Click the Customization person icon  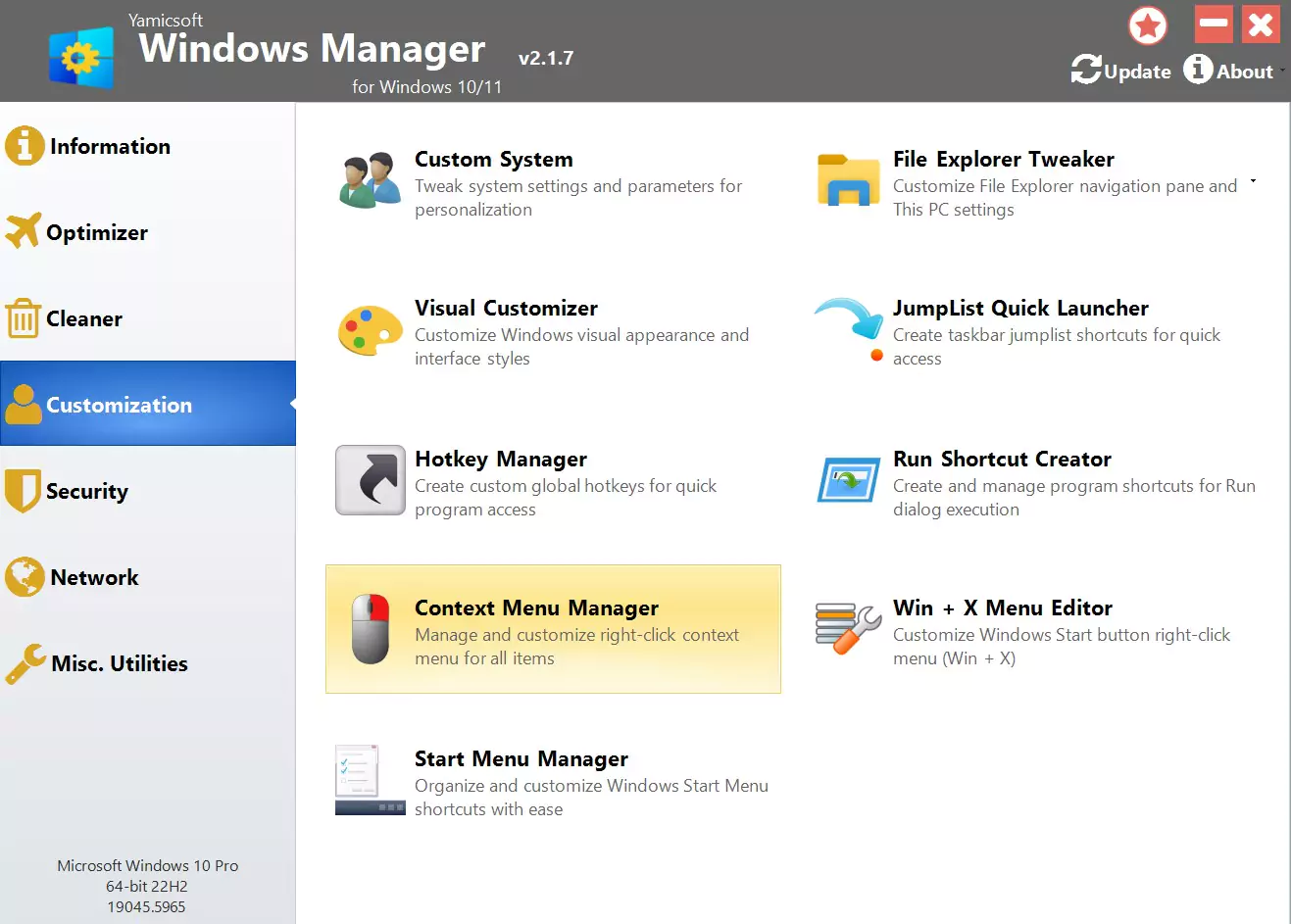click(x=24, y=404)
